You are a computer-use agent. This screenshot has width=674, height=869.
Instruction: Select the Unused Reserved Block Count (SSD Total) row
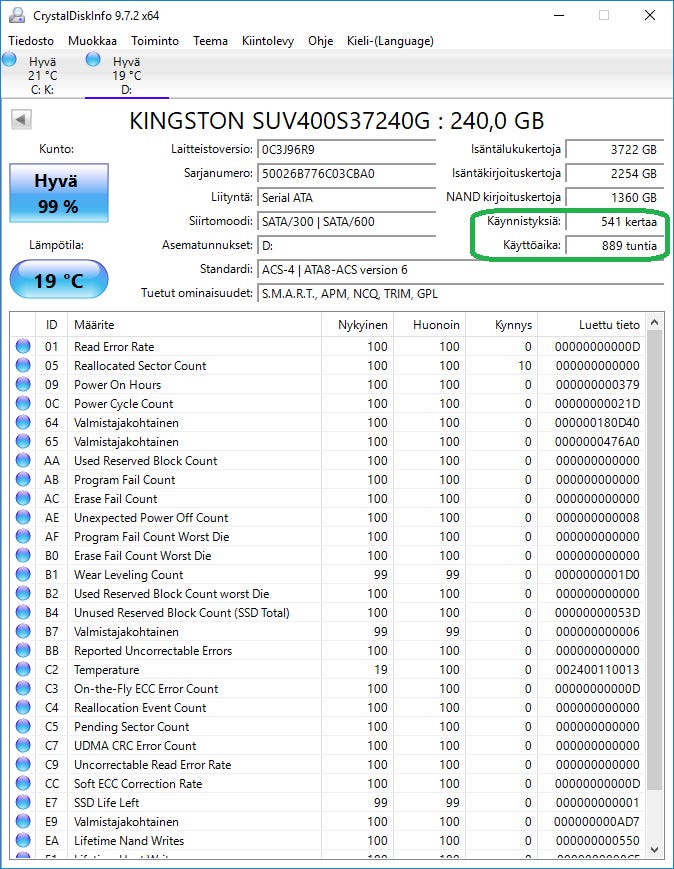[328, 612]
